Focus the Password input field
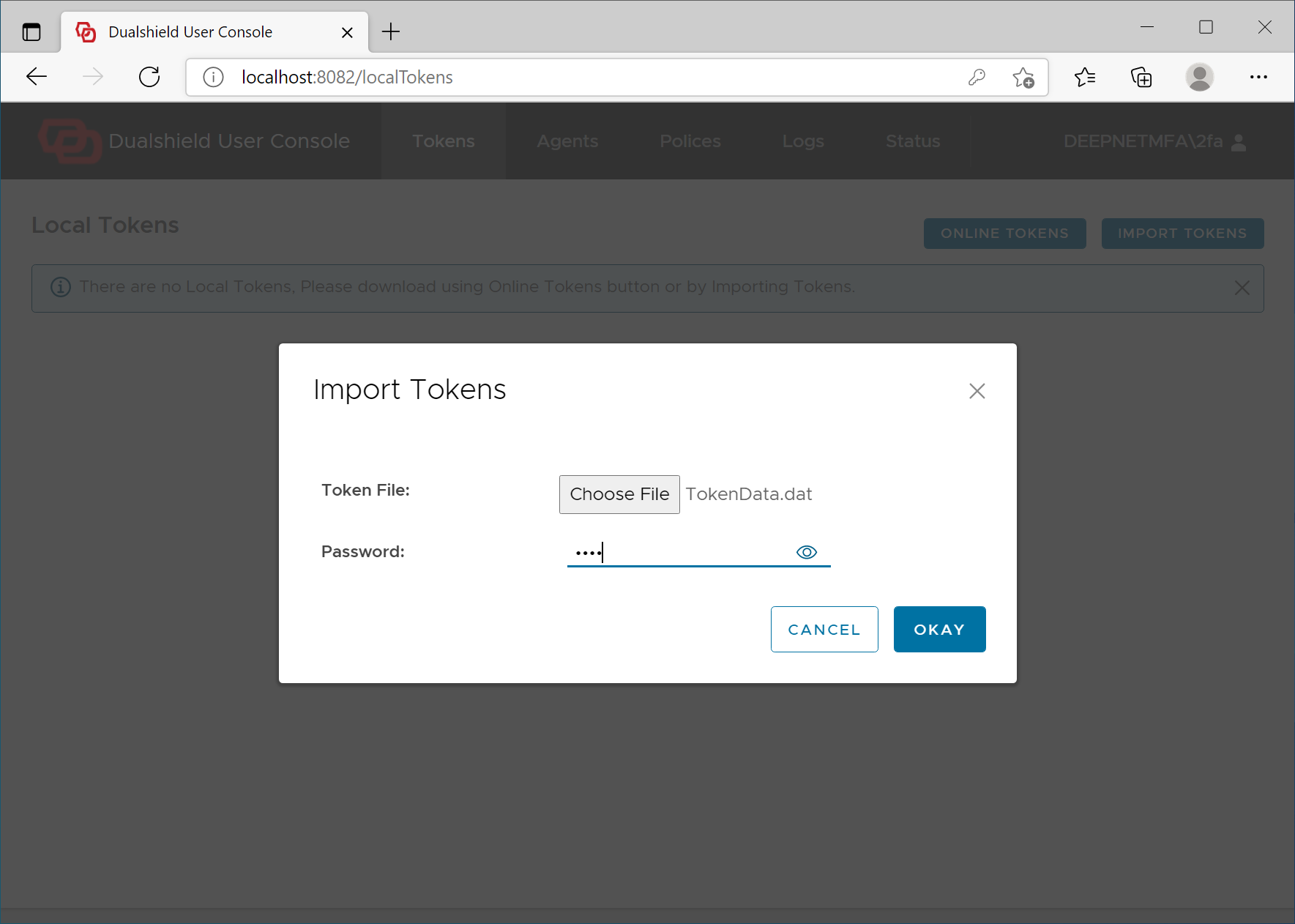Screen dimensions: 1295x924 pos(681,552)
